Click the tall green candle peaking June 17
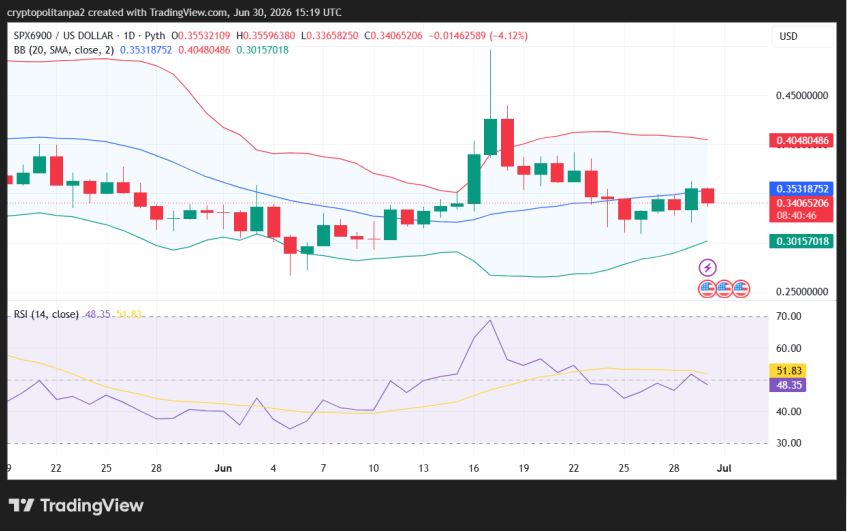Image resolution: width=847 pixels, height=531 pixels. [x=490, y=137]
